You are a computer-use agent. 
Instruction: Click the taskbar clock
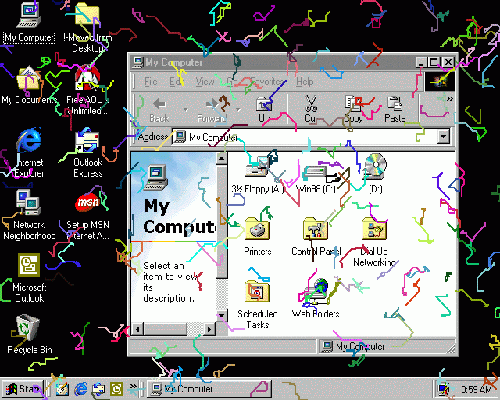pyautogui.click(x=476, y=389)
